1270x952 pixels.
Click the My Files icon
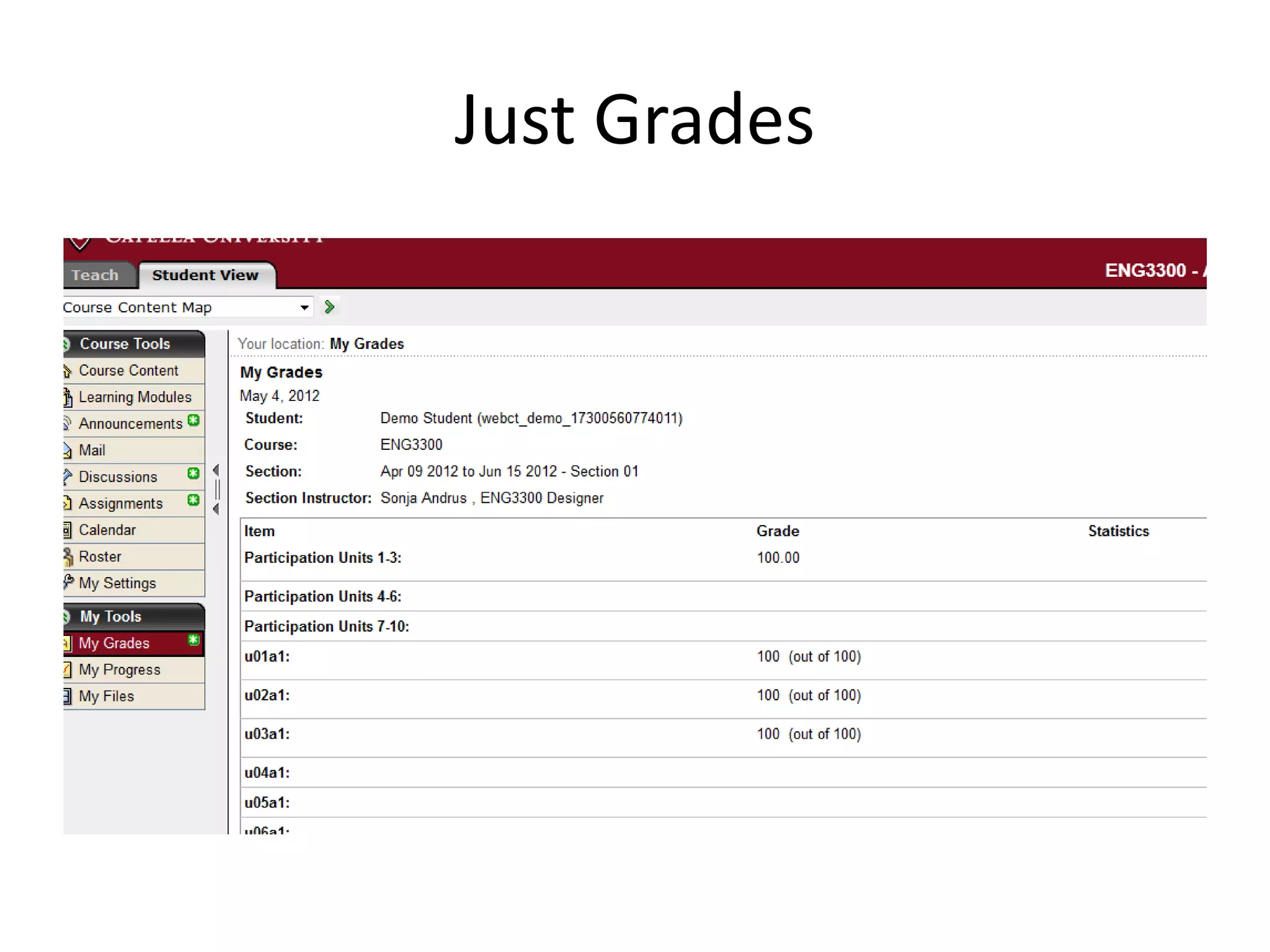point(67,696)
